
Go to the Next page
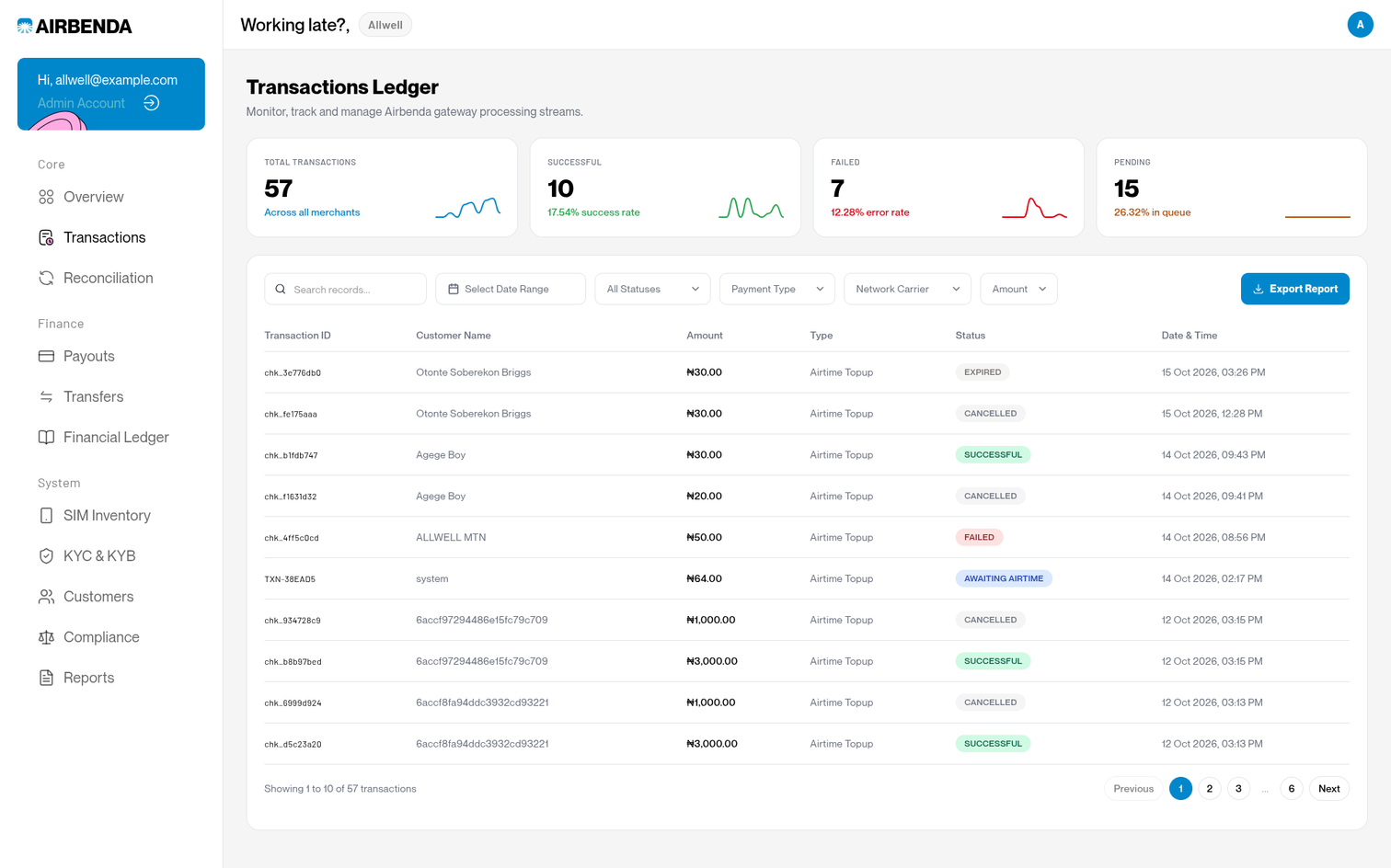coord(1329,789)
